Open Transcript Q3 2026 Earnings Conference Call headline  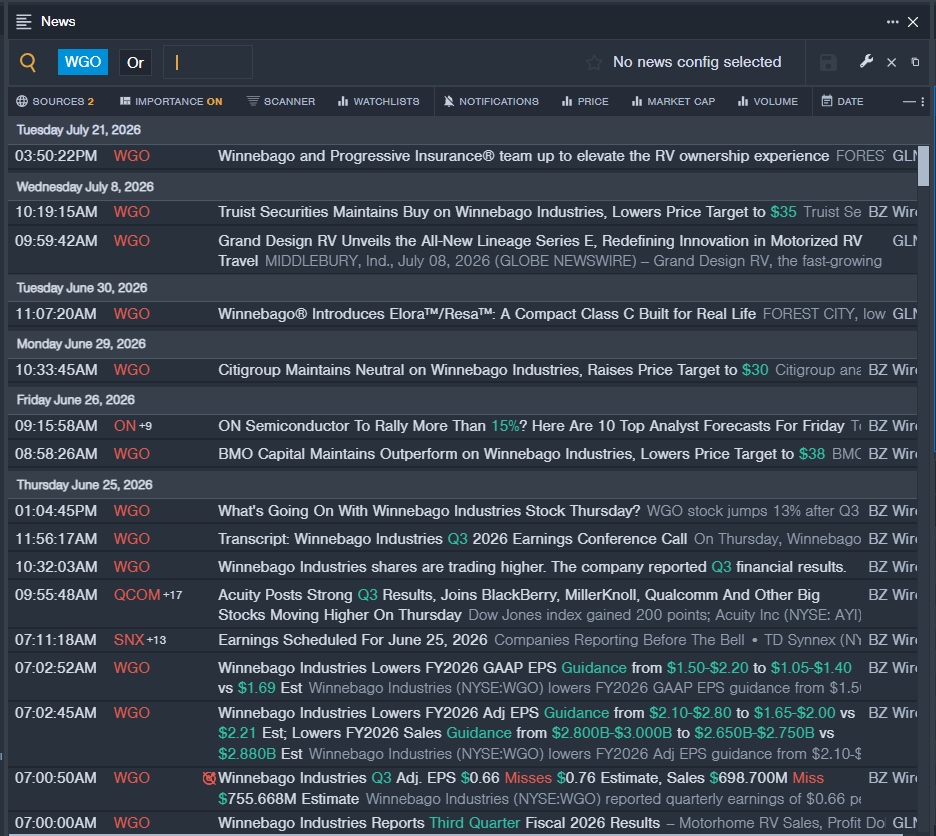click(452, 539)
